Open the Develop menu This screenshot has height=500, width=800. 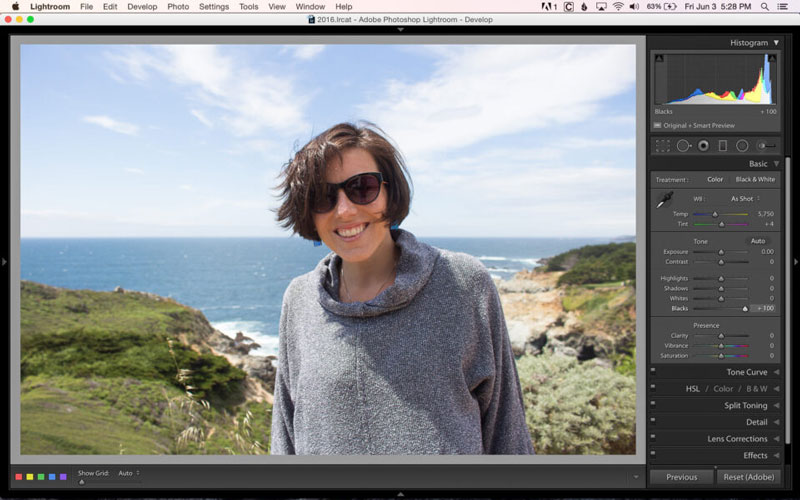[141, 7]
